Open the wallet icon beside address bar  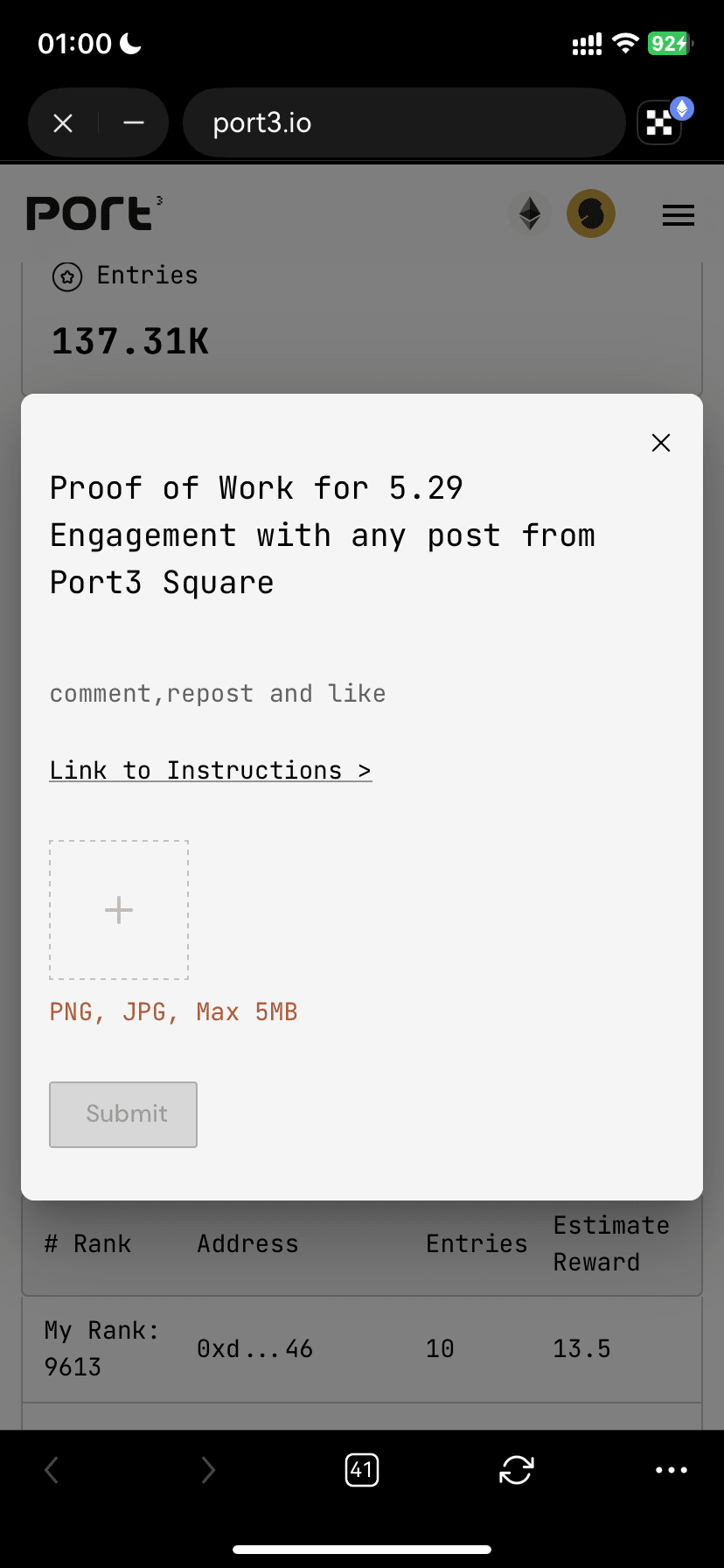661,123
